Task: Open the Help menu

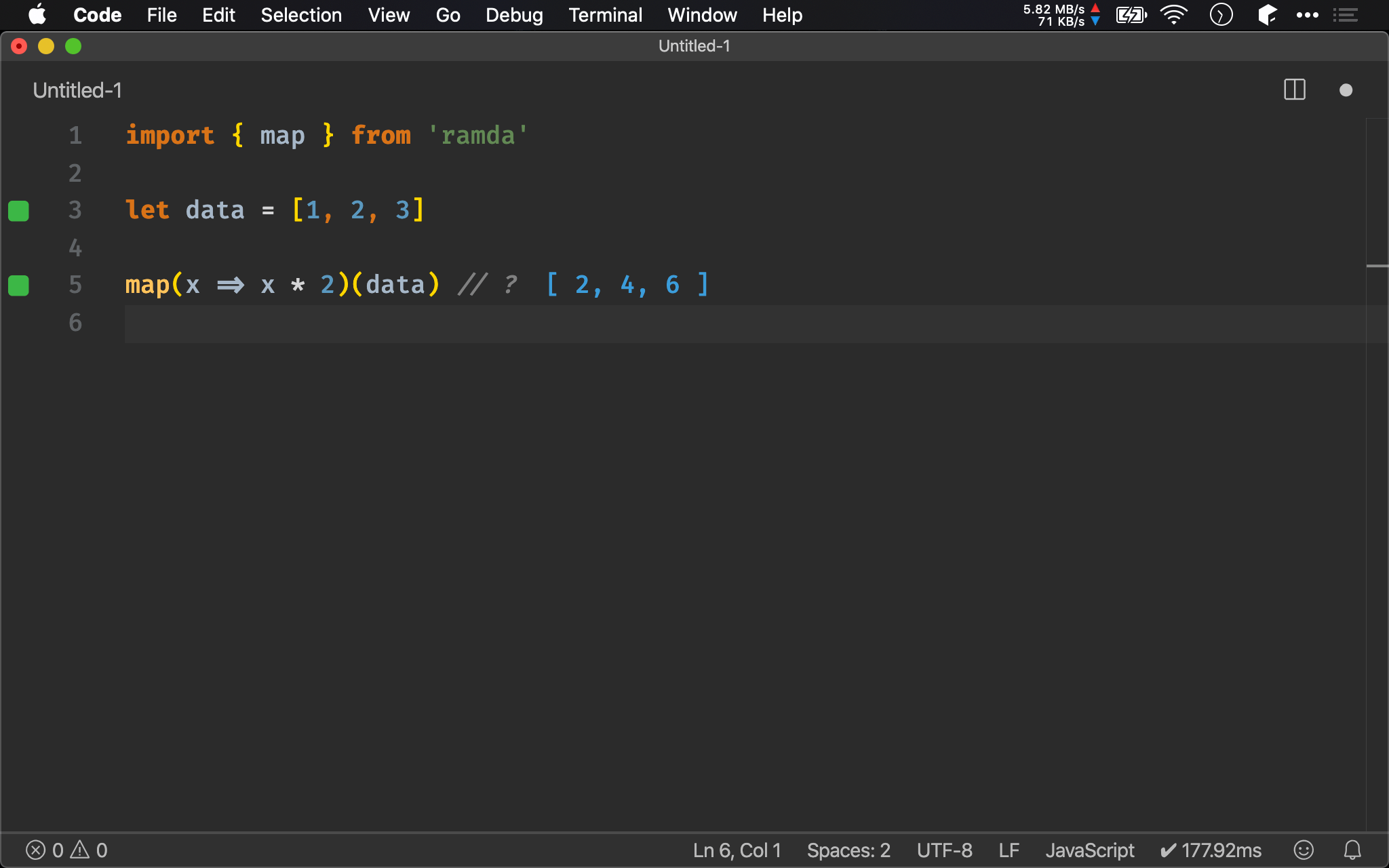Action: coord(782,15)
